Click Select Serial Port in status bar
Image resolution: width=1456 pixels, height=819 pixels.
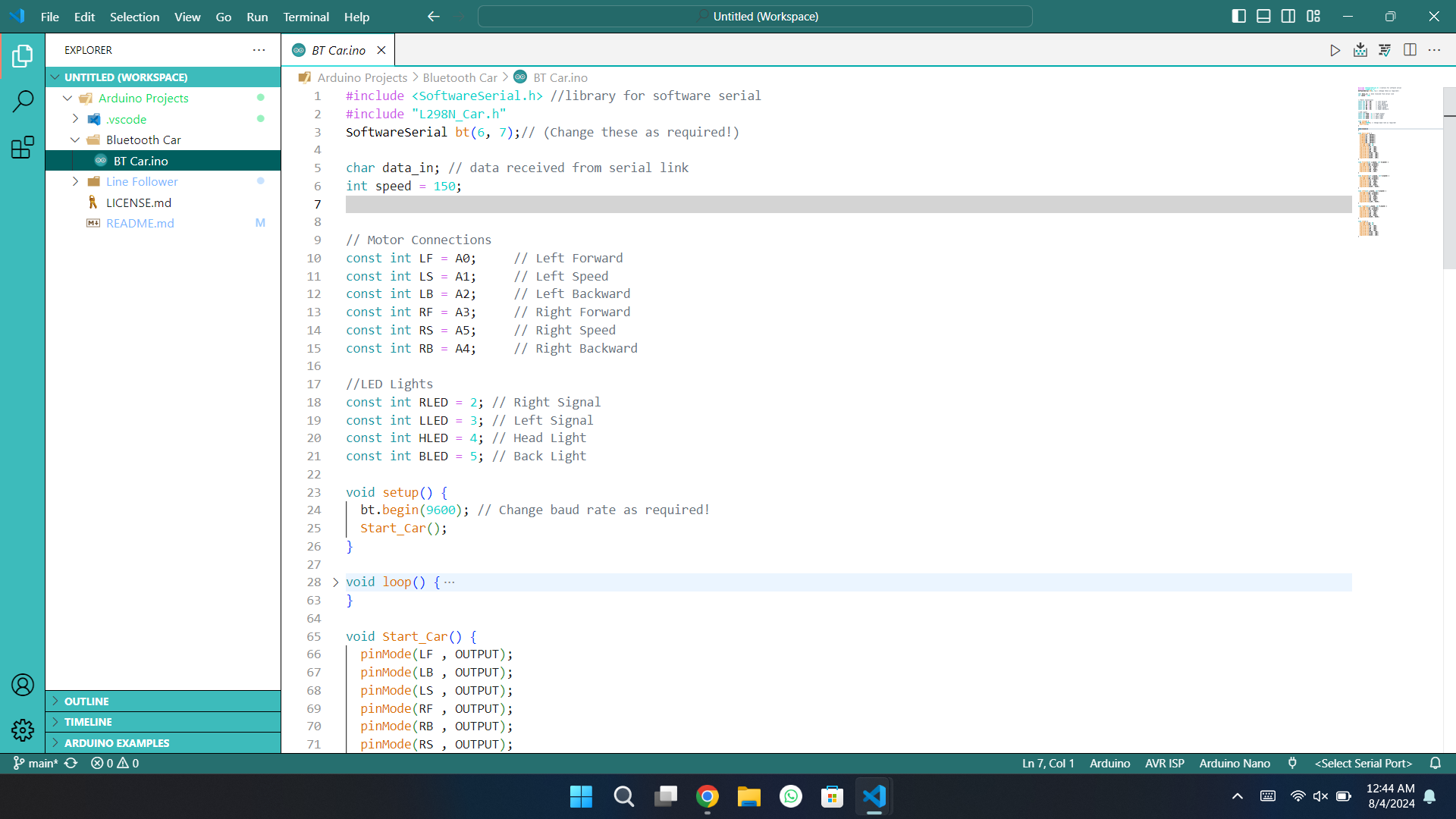(x=1363, y=763)
